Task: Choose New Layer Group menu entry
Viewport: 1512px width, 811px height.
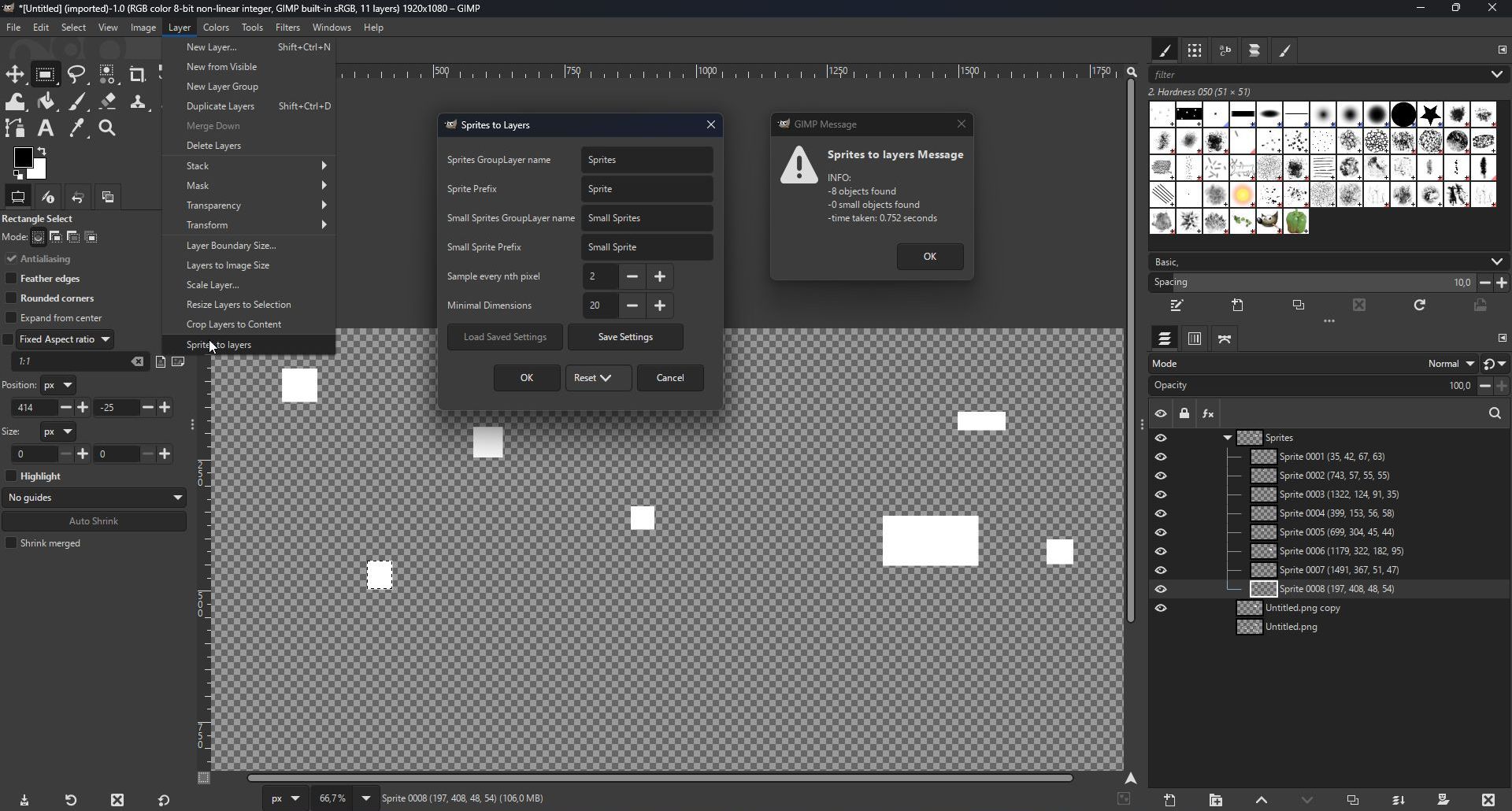Action: point(249,87)
